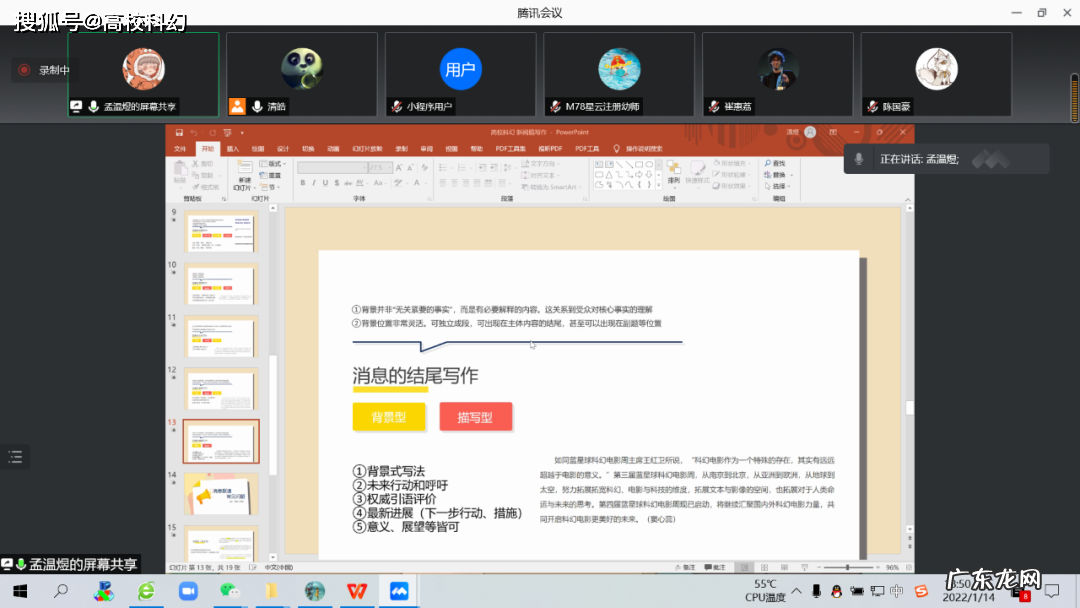Launch WPS Office from the taskbar
The width and height of the screenshot is (1080, 608).
pos(356,592)
